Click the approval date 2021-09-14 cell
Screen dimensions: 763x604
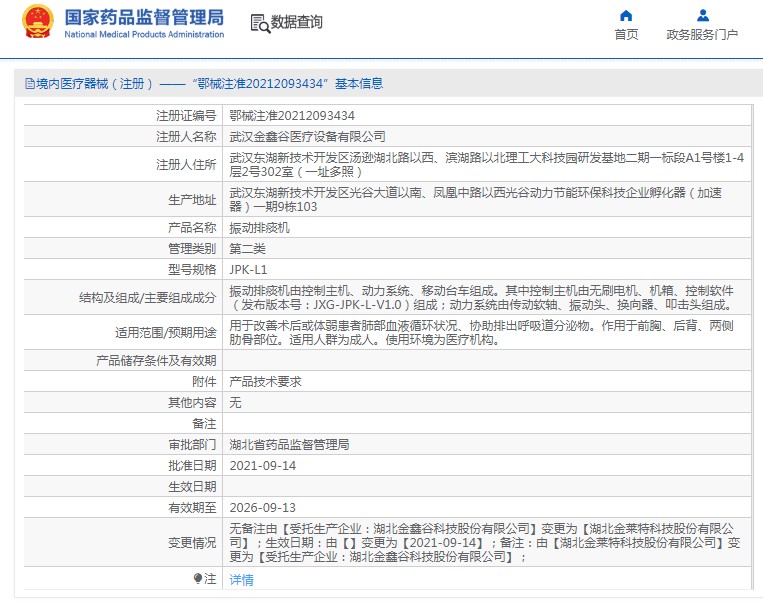(x=262, y=465)
